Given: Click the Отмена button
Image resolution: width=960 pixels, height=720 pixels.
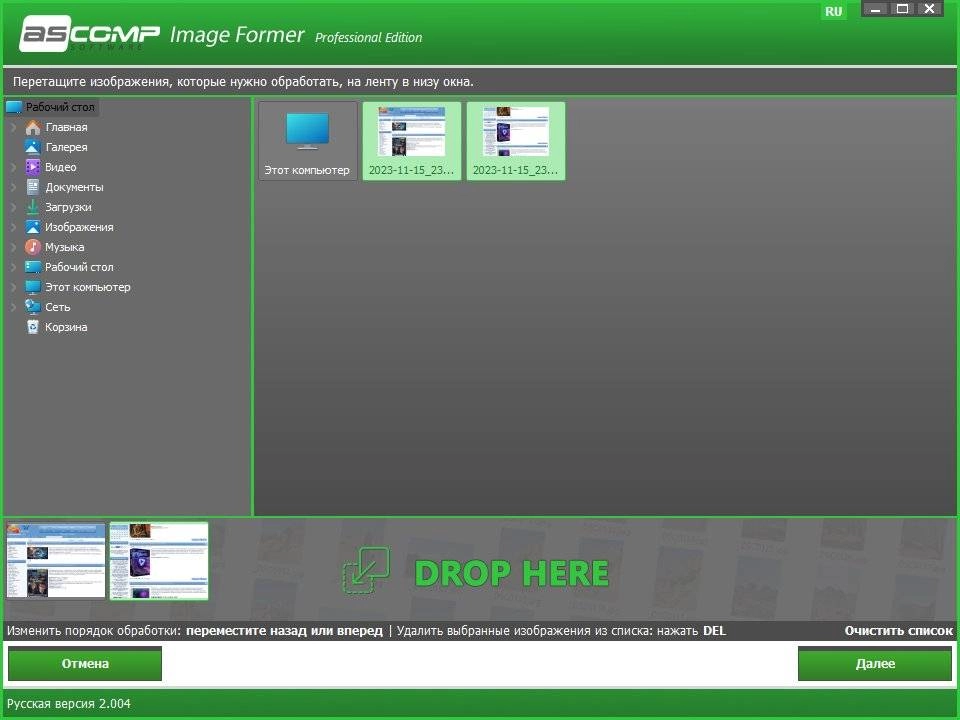Looking at the screenshot, I should [x=85, y=664].
